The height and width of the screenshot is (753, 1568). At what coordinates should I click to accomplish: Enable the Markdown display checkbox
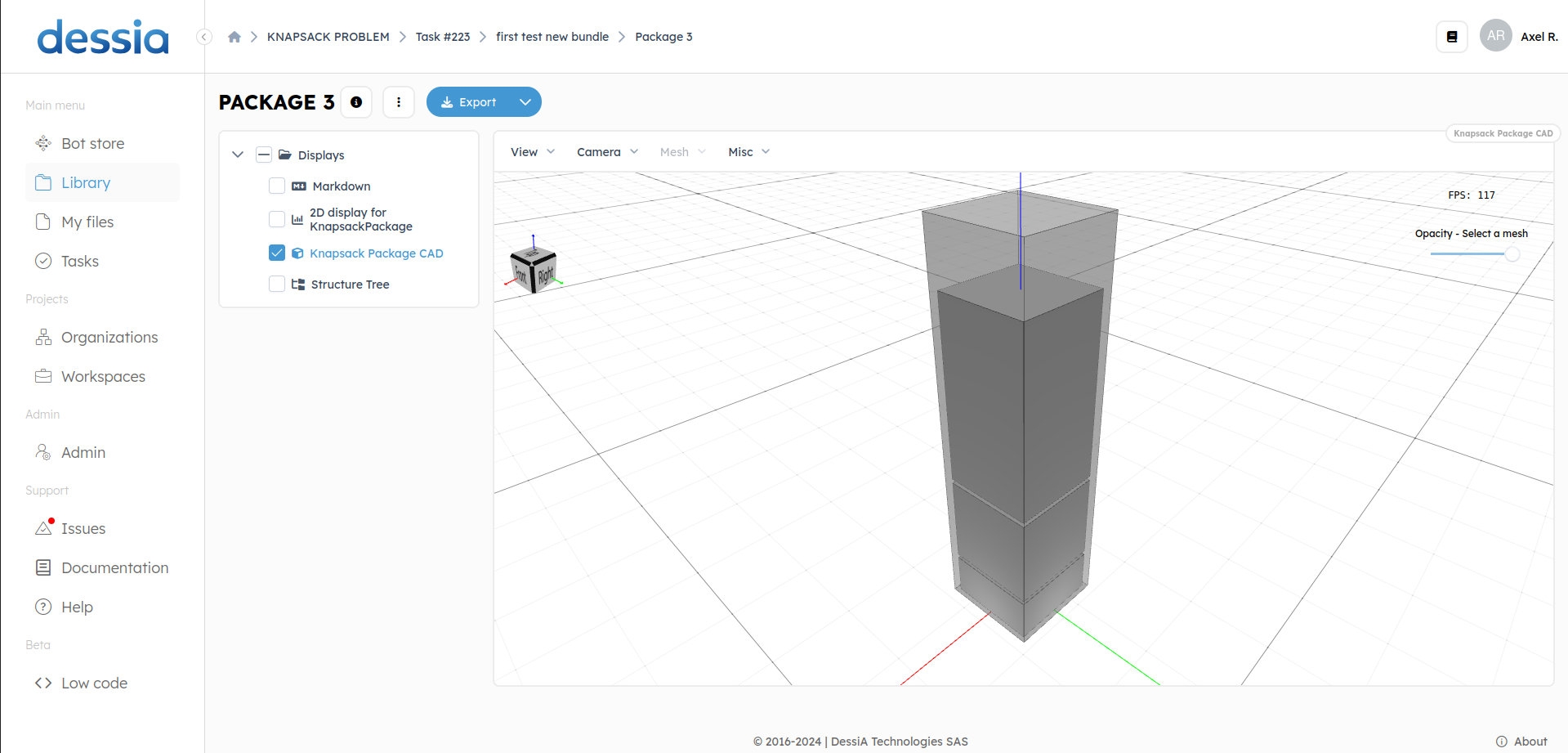[277, 186]
